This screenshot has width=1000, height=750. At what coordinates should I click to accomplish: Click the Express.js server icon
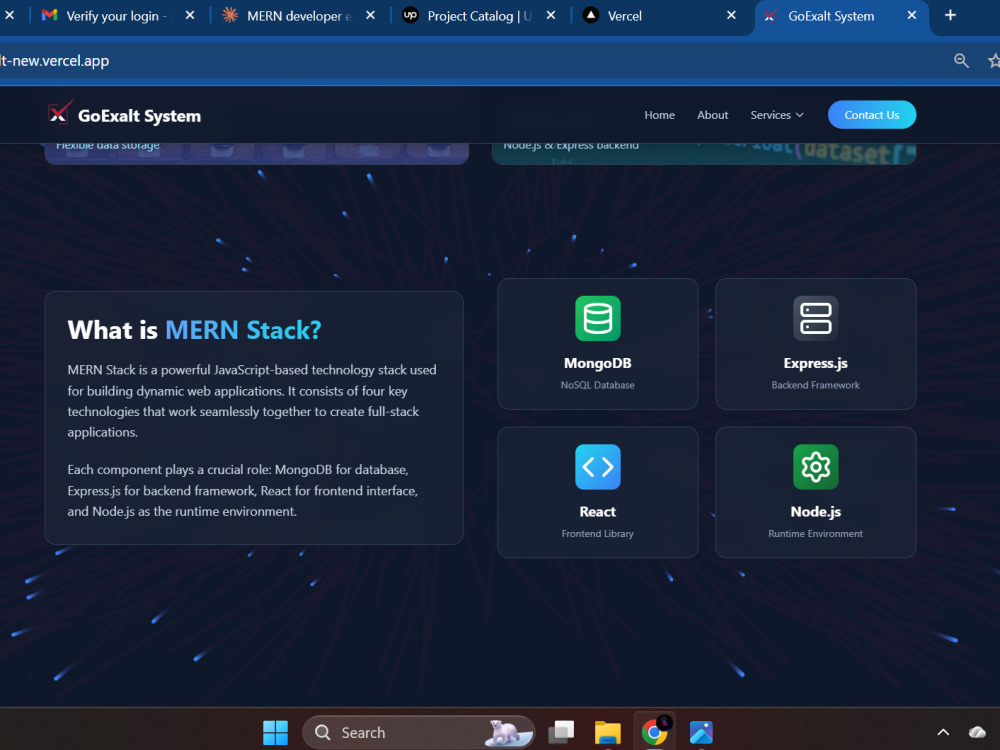tap(815, 318)
